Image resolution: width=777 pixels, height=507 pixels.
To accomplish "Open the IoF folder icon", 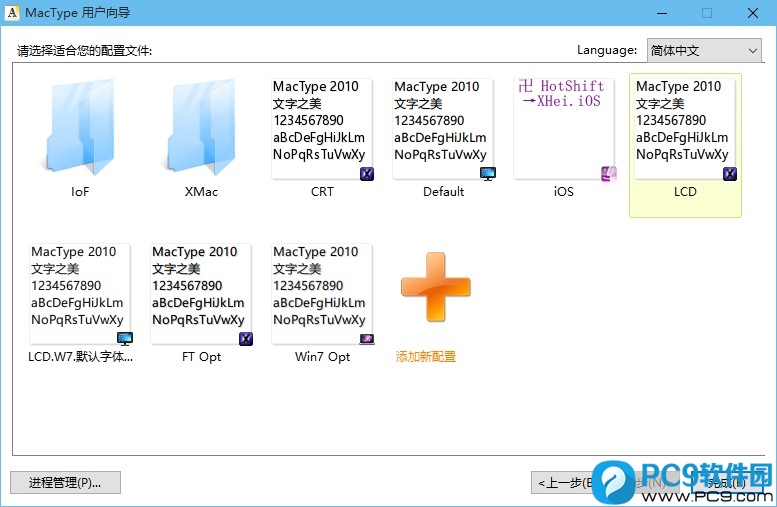I will pos(80,128).
